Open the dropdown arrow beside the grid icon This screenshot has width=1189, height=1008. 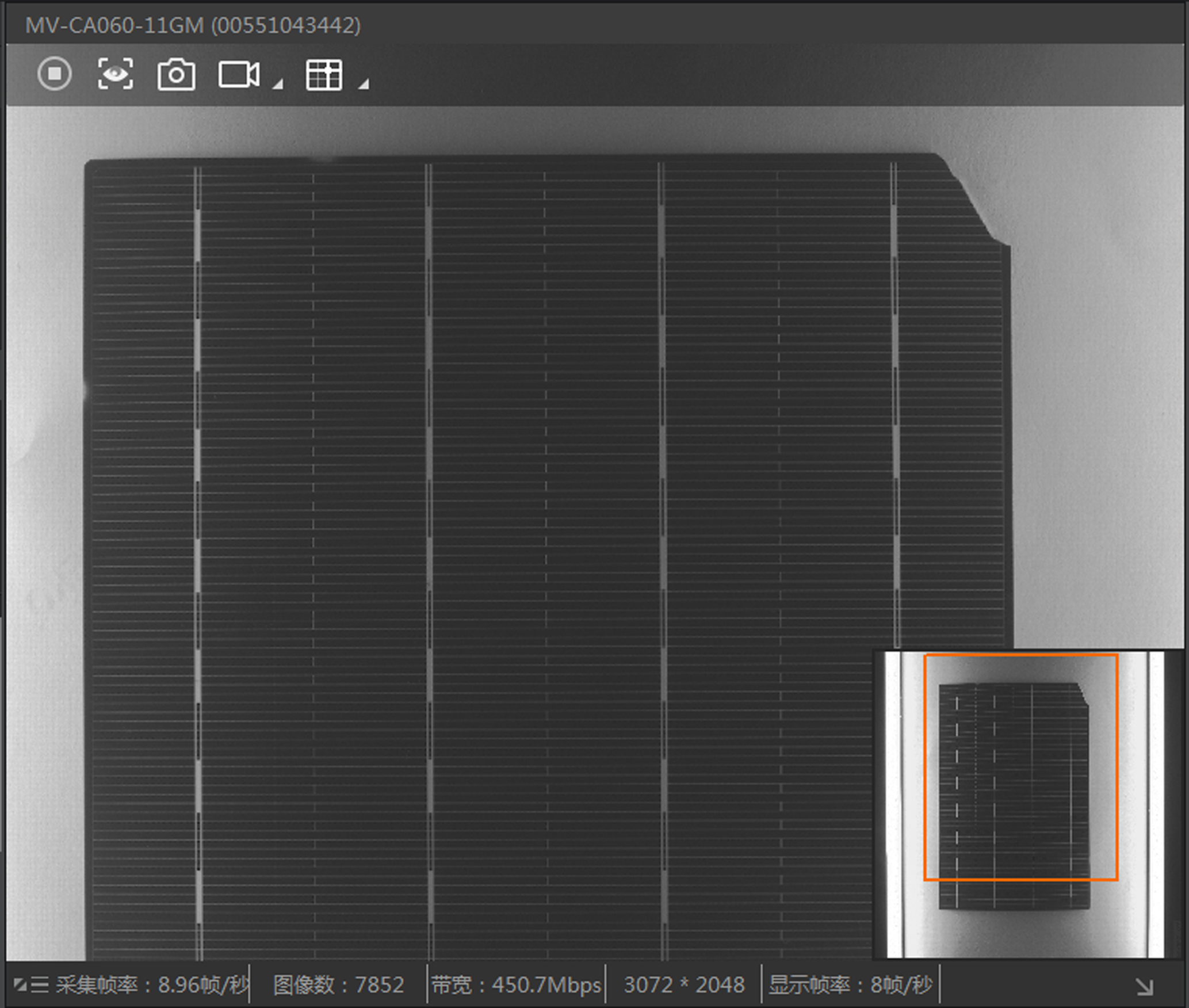point(363,85)
